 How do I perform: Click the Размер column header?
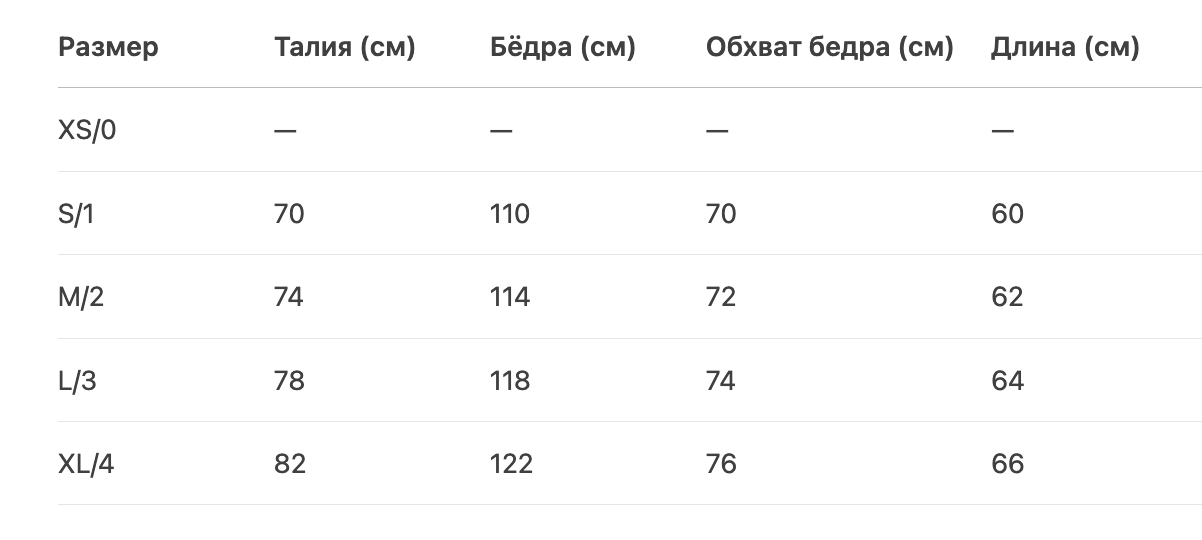108,47
